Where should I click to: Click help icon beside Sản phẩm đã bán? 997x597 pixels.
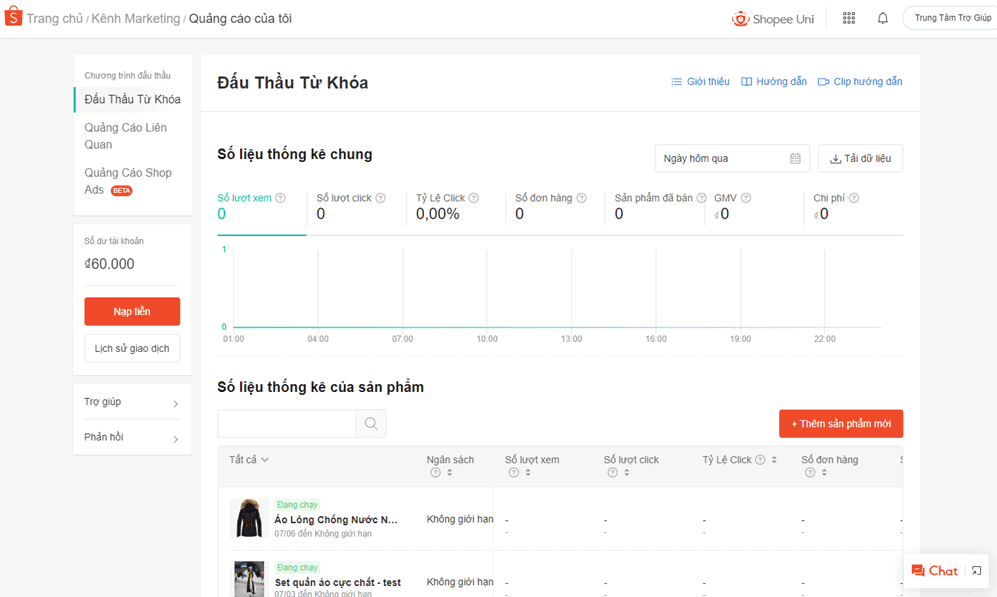(x=701, y=198)
